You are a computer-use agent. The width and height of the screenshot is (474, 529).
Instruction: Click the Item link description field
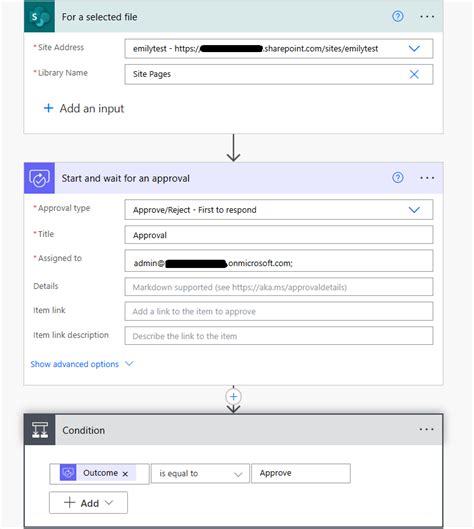(279, 336)
